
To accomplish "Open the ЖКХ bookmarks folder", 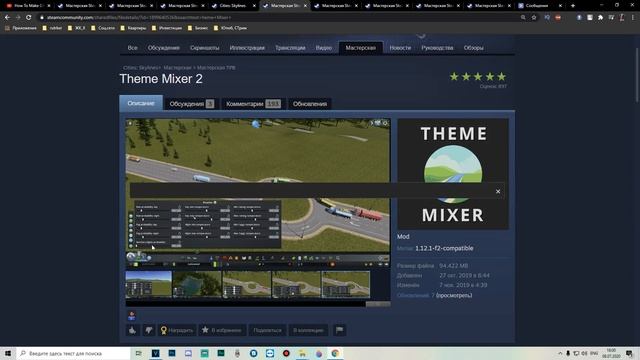I will tap(77, 28).
